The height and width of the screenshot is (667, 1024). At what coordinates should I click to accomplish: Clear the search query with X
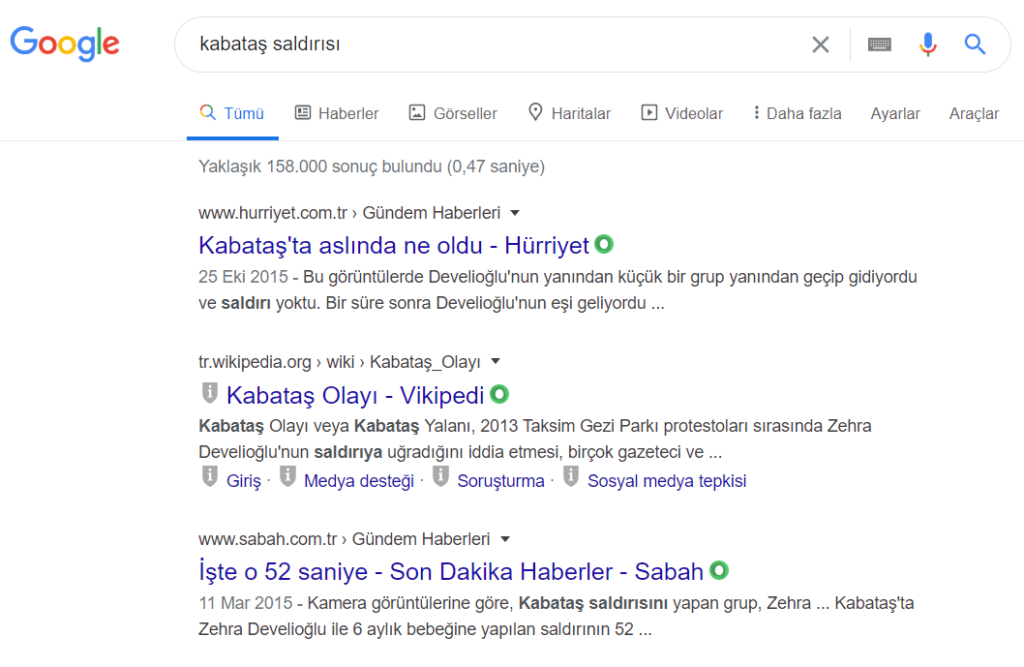[820, 44]
